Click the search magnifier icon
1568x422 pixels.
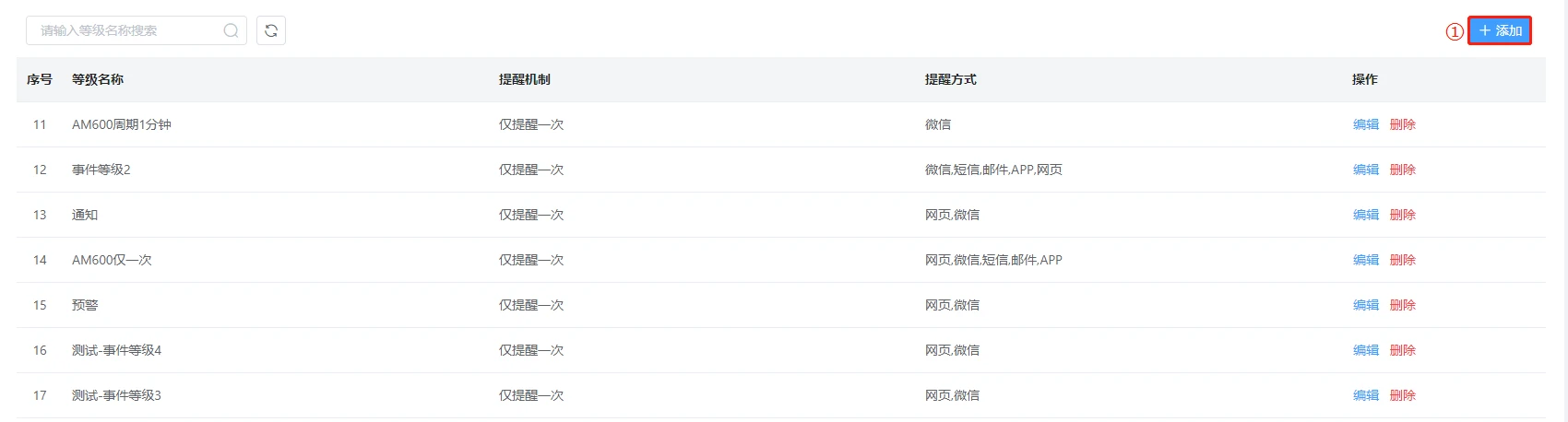pos(231,30)
